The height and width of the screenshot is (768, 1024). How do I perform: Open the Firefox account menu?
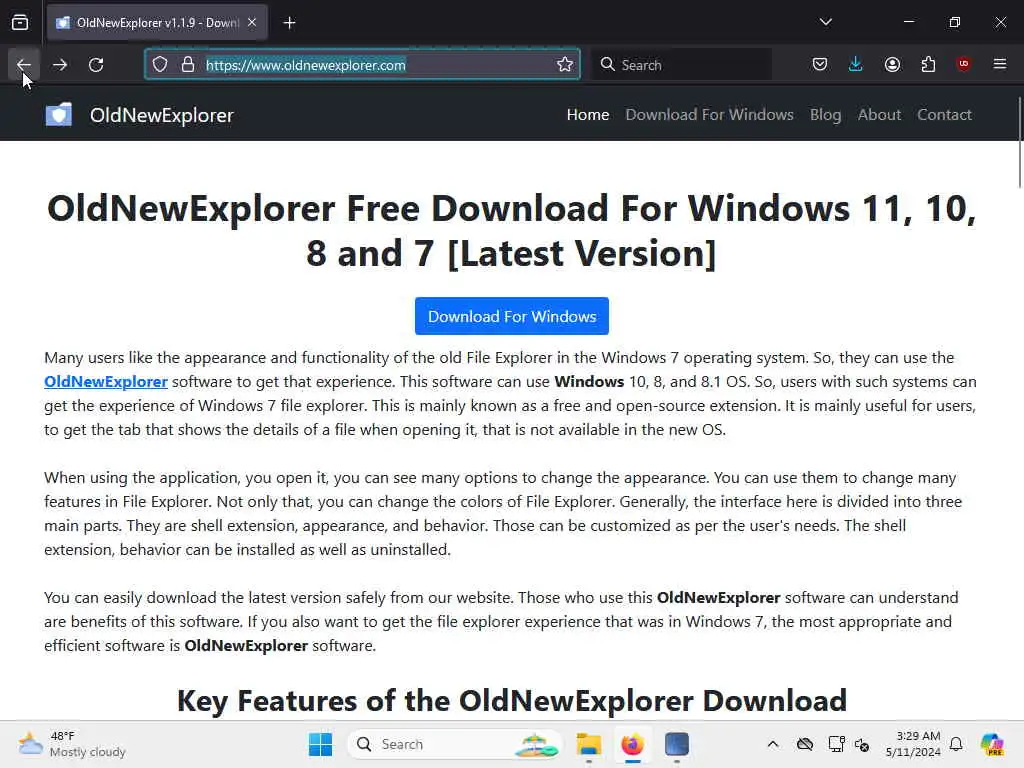[892, 65]
